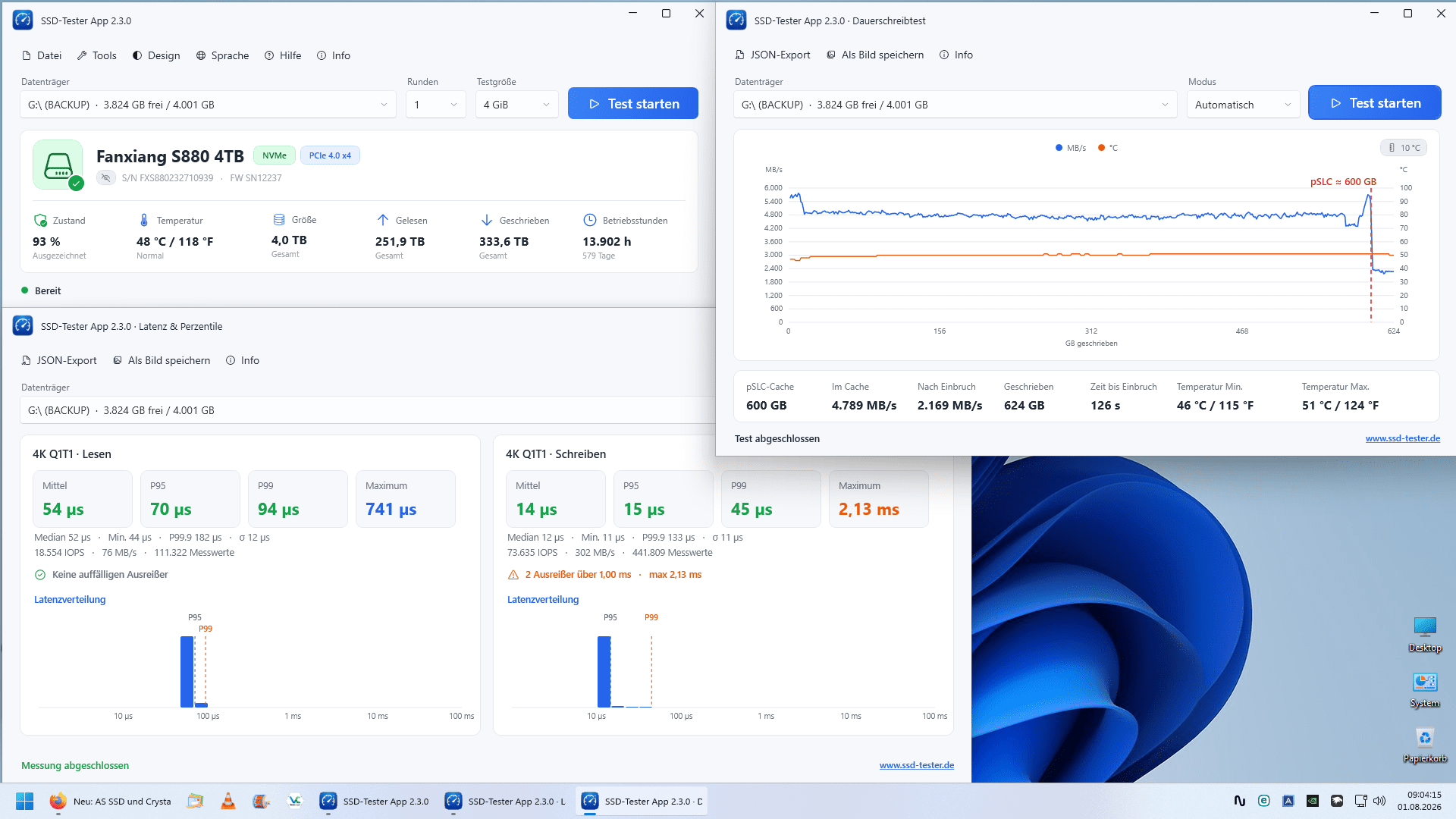
Task: Expand the Testgröße 4 GiB dropdown
Action: tap(517, 105)
